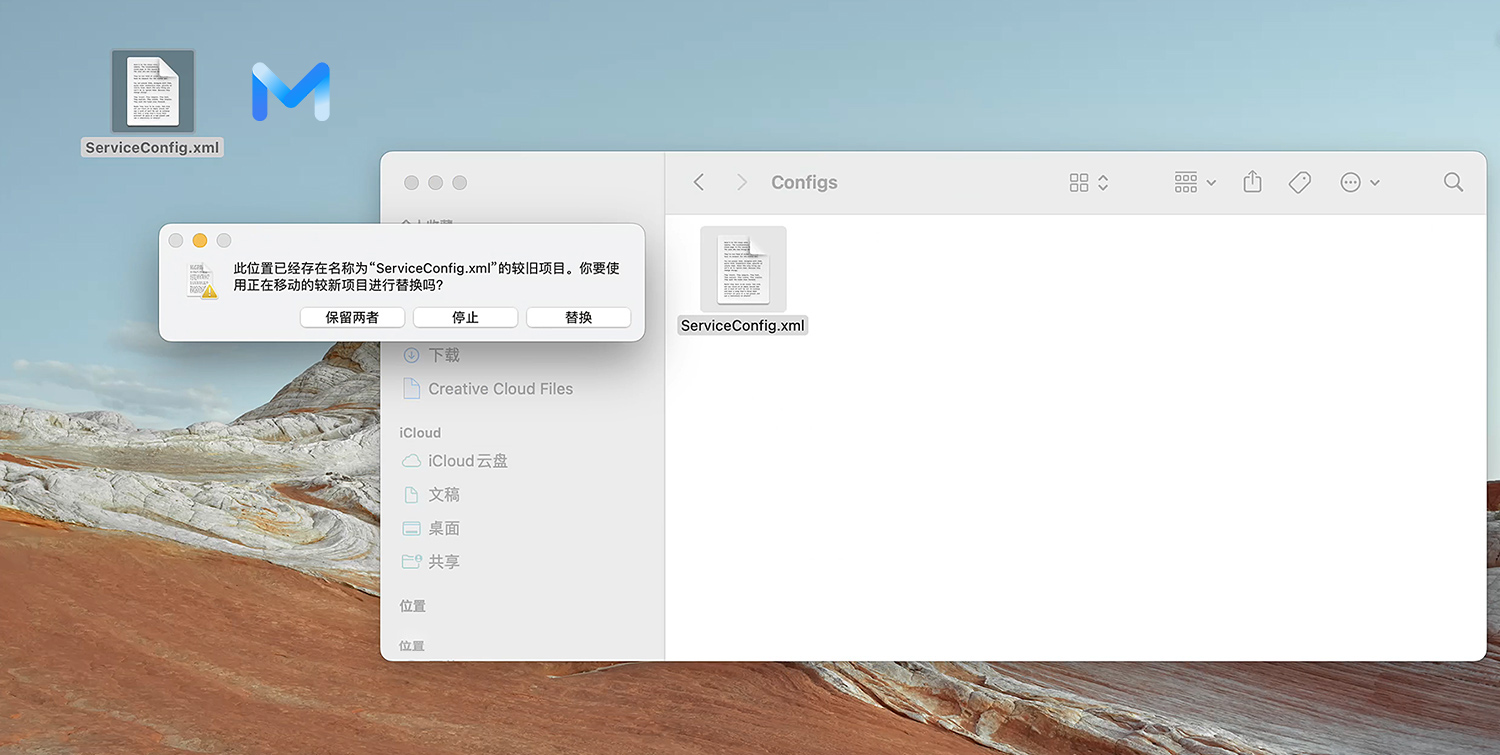Select ServiceConfig.xml in the Configs folder
This screenshot has width=1500, height=755.
[x=743, y=268]
